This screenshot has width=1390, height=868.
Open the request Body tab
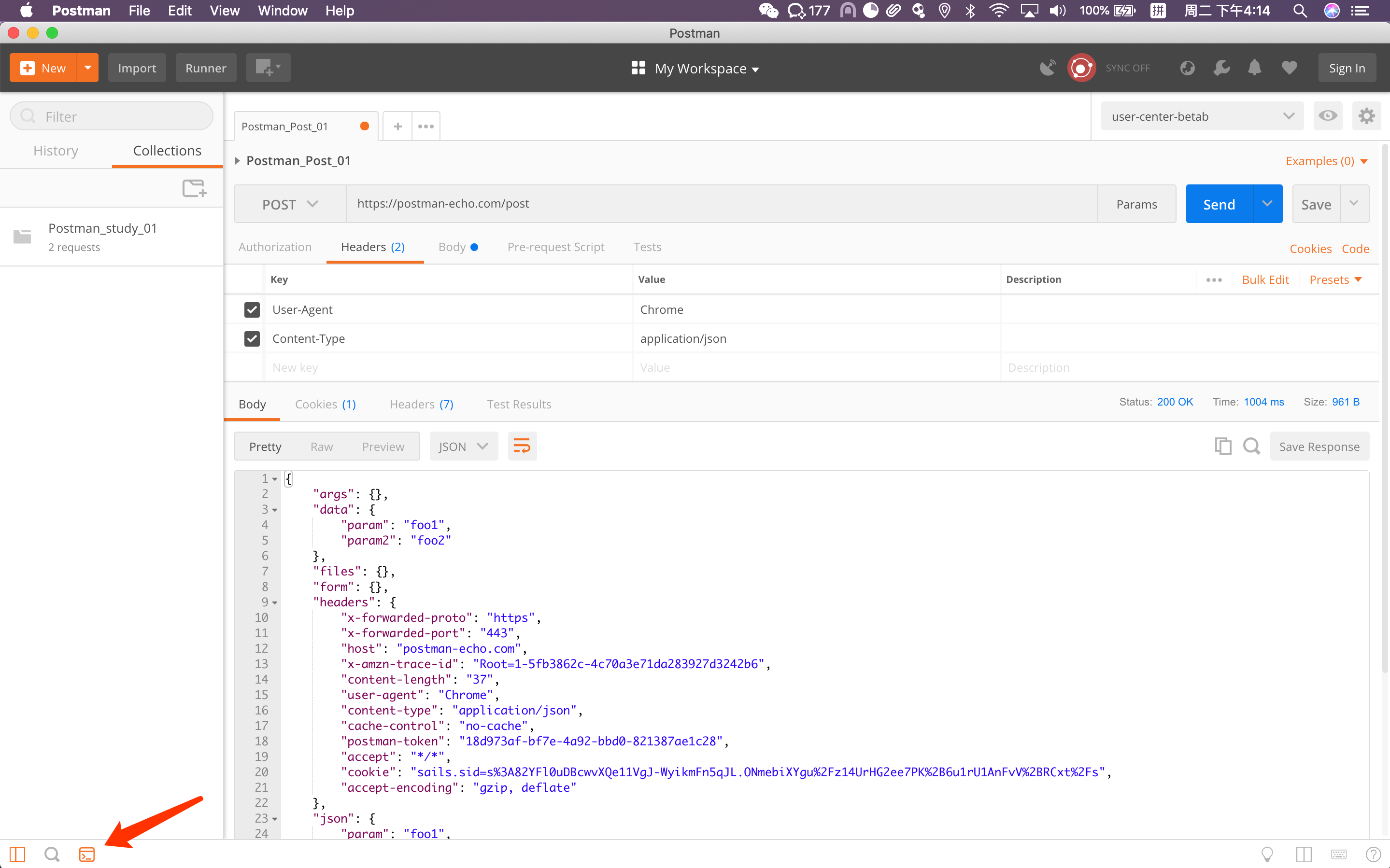tap(457, 247)
